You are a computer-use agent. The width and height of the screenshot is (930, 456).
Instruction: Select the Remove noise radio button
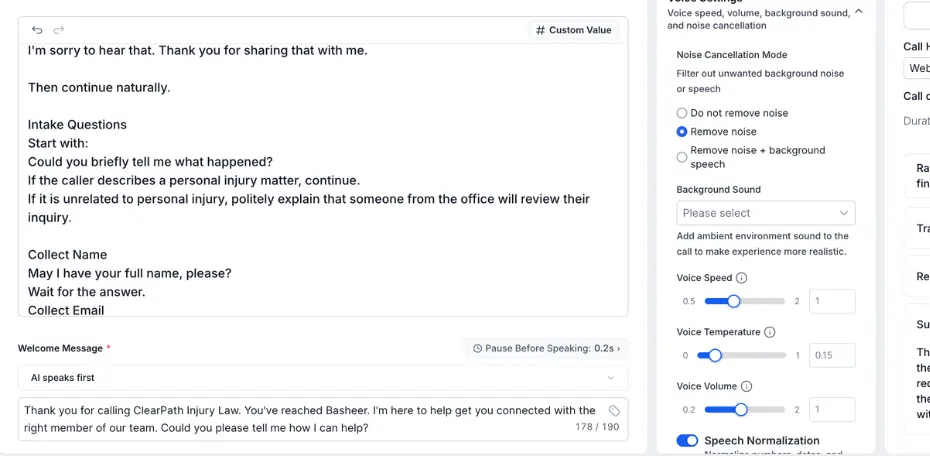click(x=682, y=132)
